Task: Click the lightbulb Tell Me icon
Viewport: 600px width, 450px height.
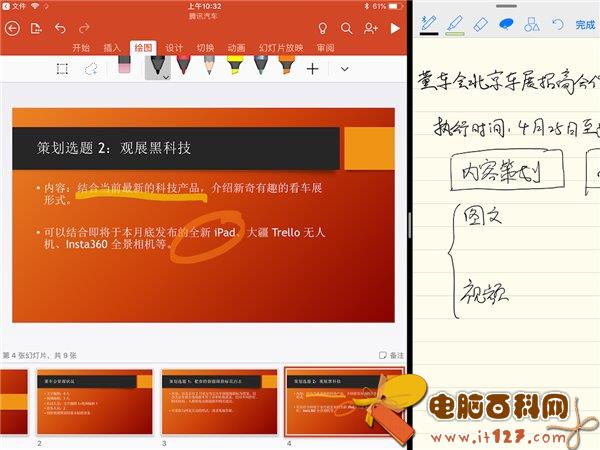Action: click(x=322, y=28)
